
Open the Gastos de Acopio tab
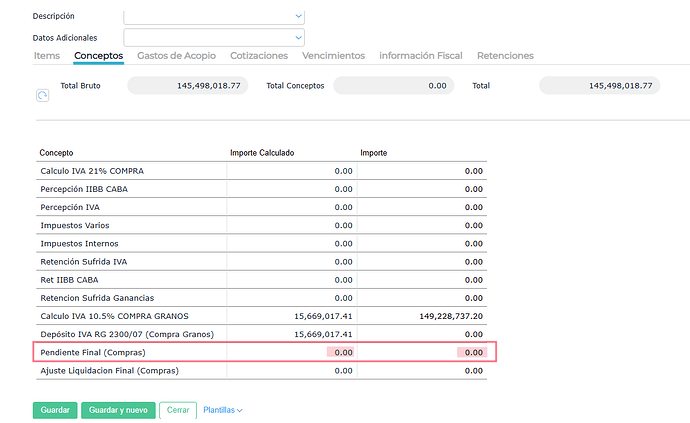tap(176, 56)
